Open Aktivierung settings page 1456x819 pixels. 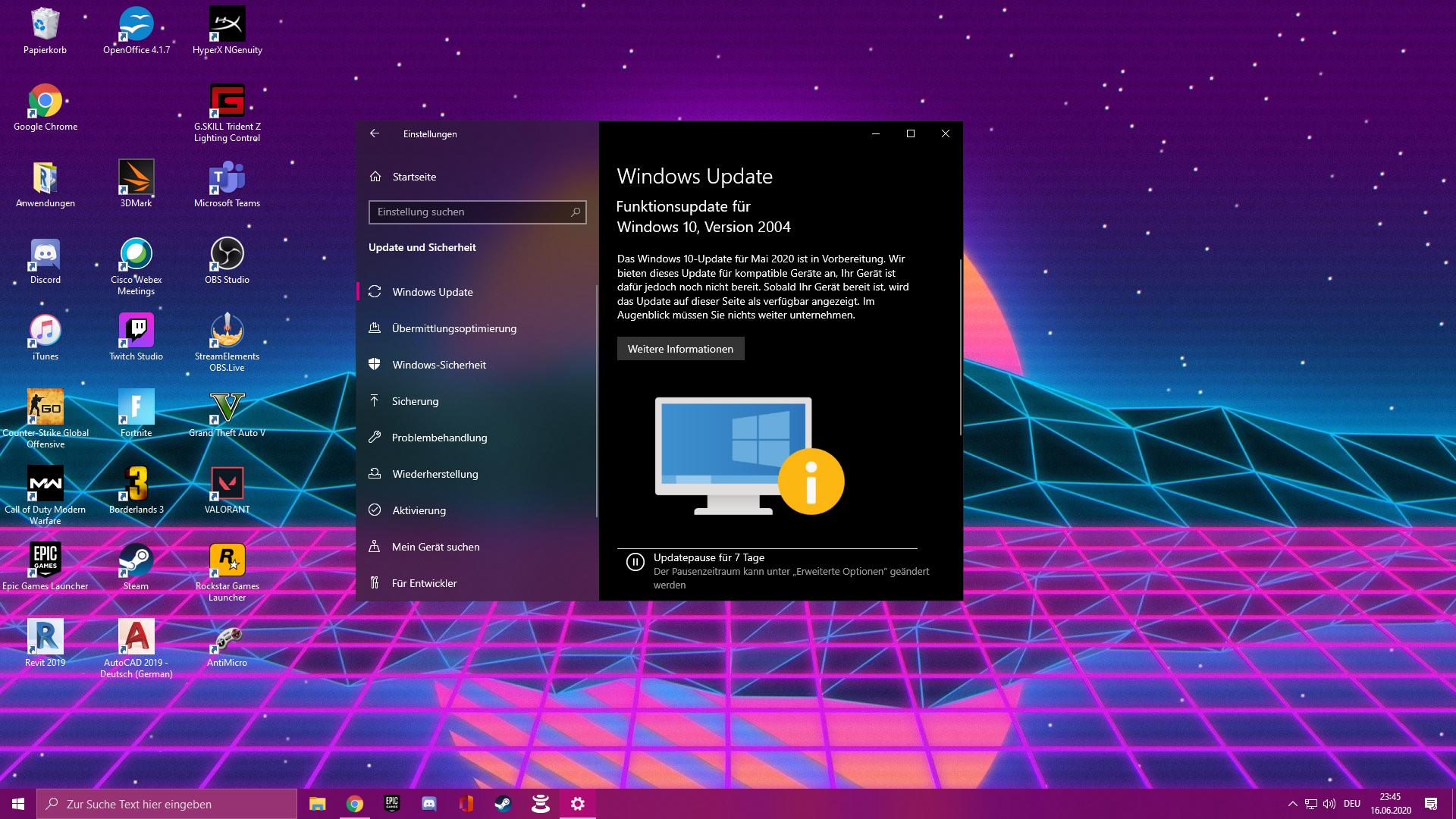coord(419,510)
